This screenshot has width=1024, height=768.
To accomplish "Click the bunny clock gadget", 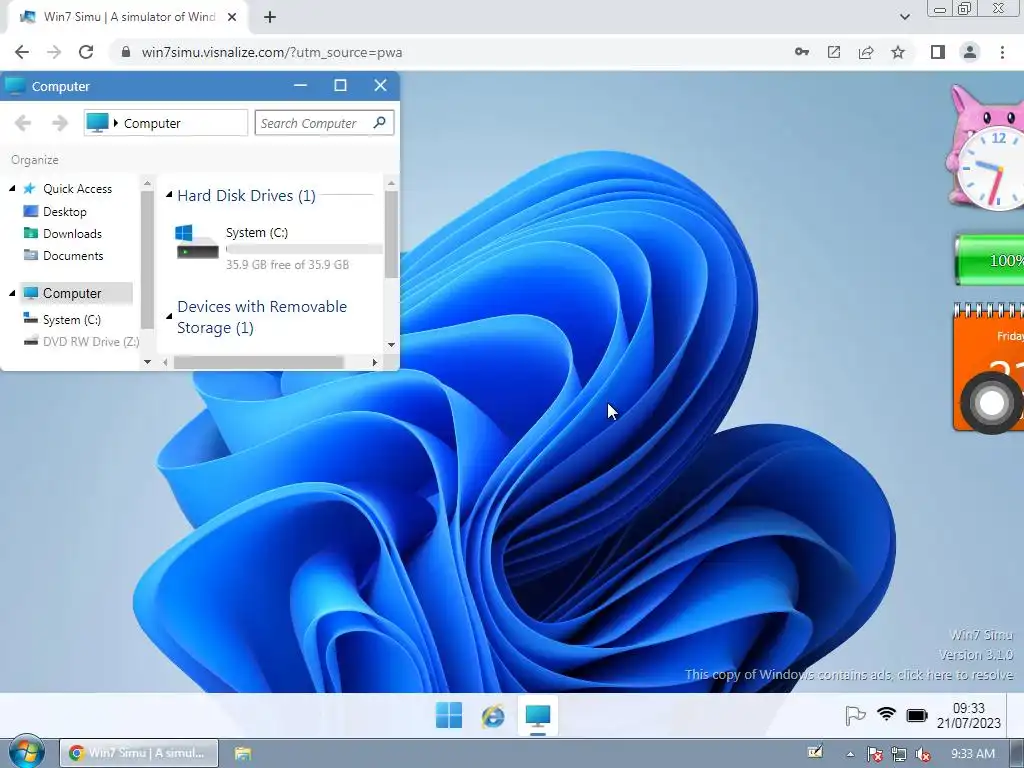I will tap(986, 147).
